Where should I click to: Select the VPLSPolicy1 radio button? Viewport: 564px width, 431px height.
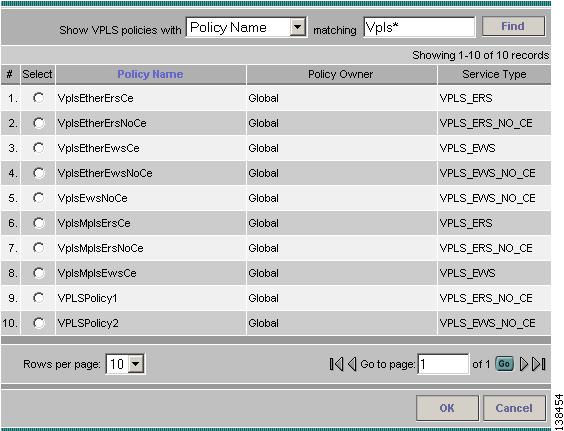coord(38,298)
